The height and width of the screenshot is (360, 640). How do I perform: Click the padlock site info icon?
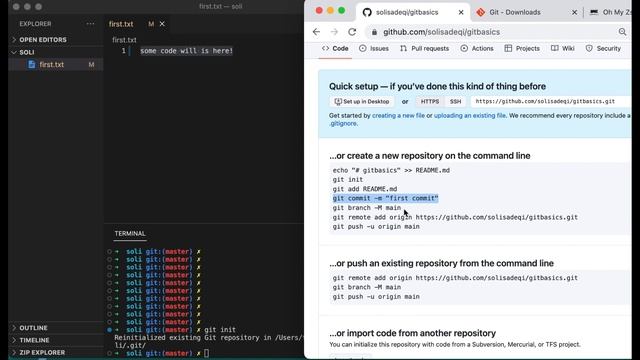pyautogui.click(x=374, y=32)
